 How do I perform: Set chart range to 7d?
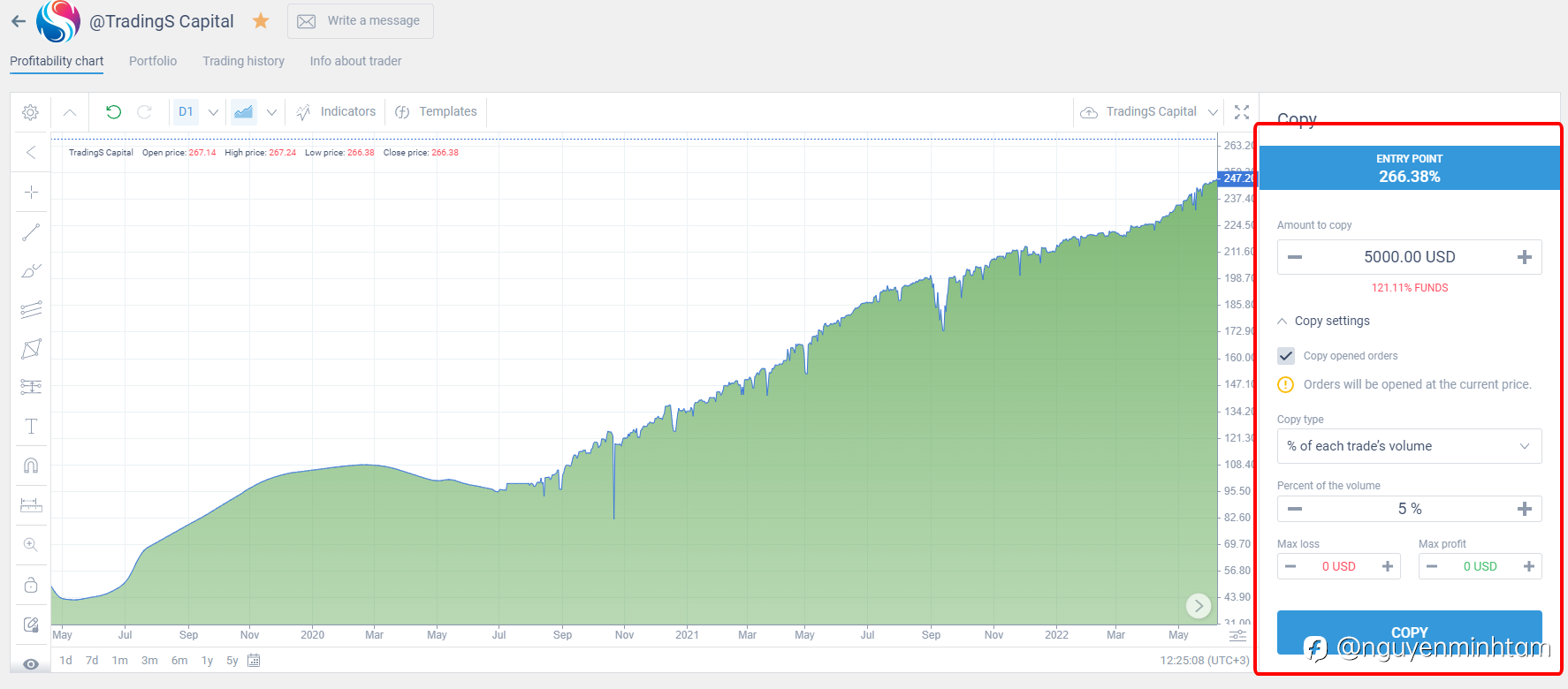pos(92,661)
